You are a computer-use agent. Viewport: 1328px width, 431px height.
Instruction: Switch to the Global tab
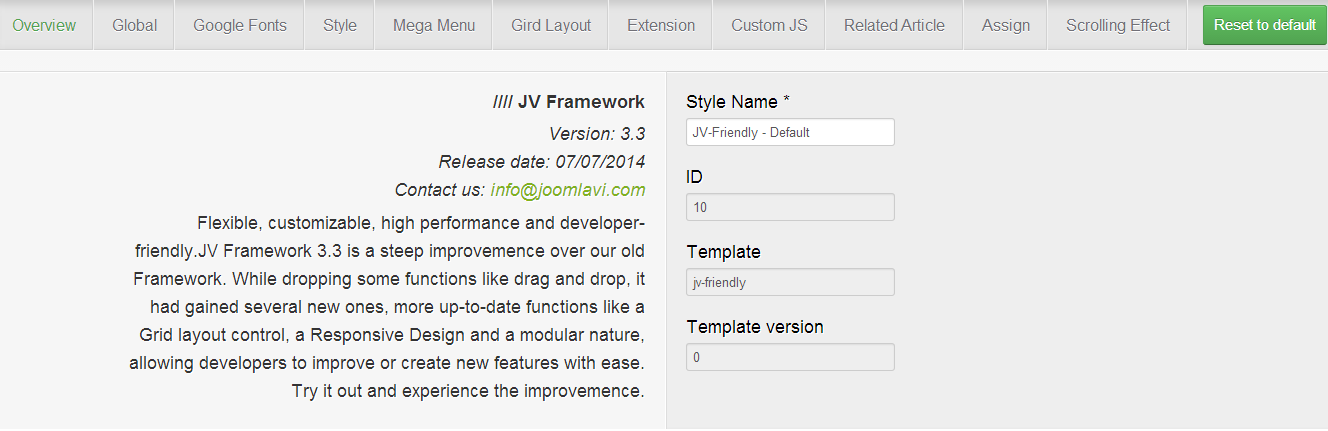(x=134, y=25)
